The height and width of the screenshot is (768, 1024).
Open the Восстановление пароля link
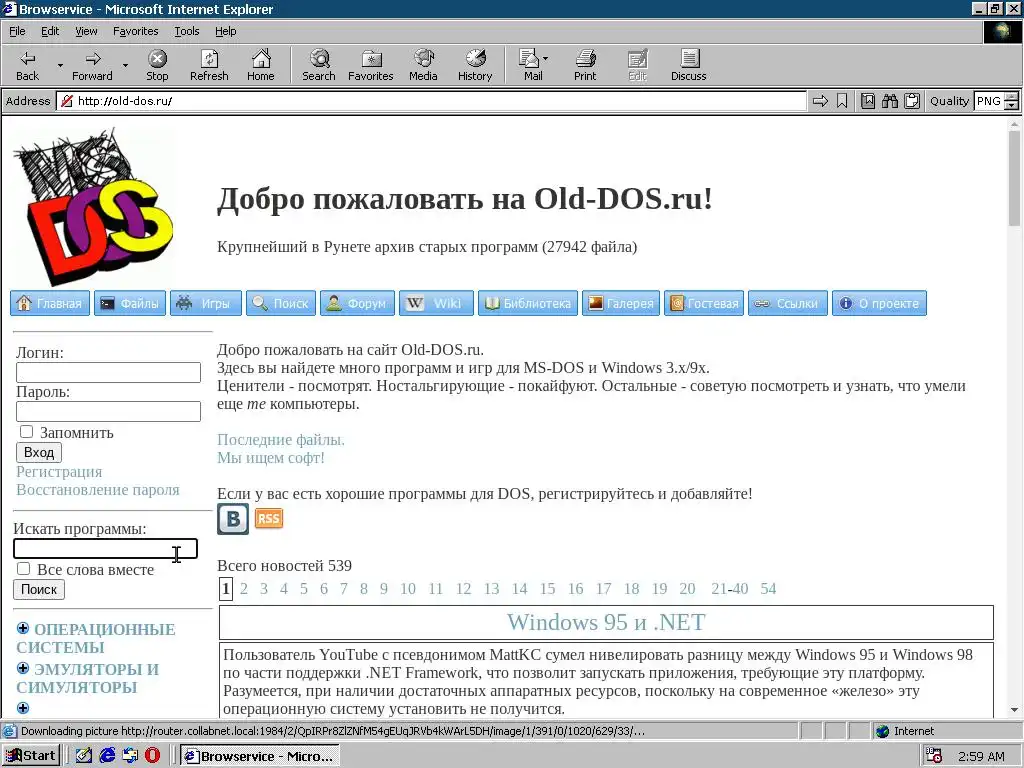97,490
